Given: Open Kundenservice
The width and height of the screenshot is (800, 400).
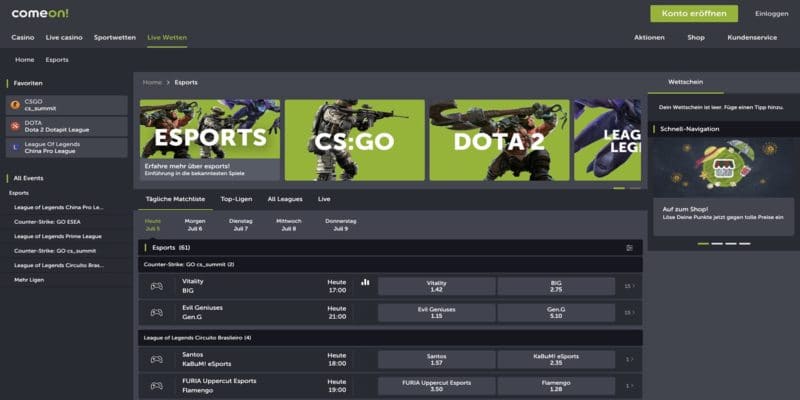Looking at the screenshot, I should click(752, 37).
